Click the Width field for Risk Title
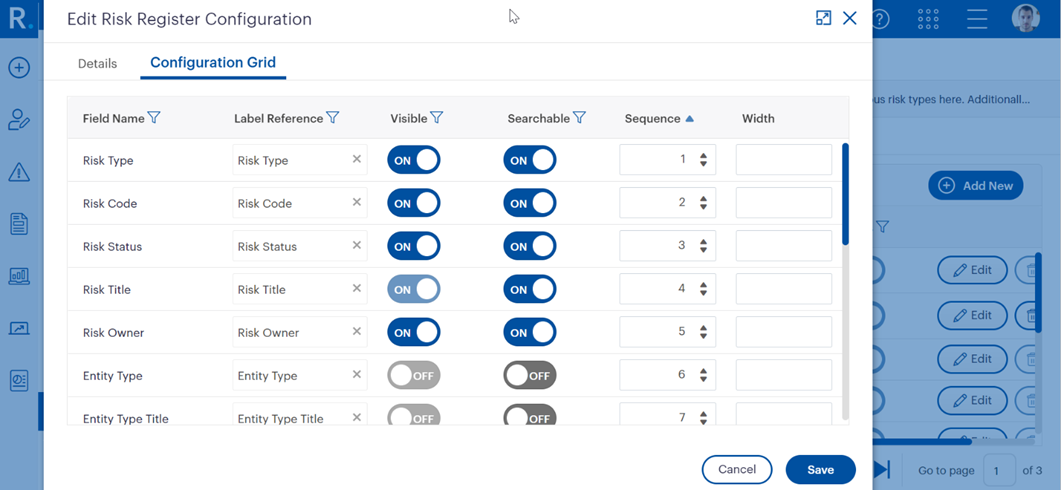 (783, 289)
